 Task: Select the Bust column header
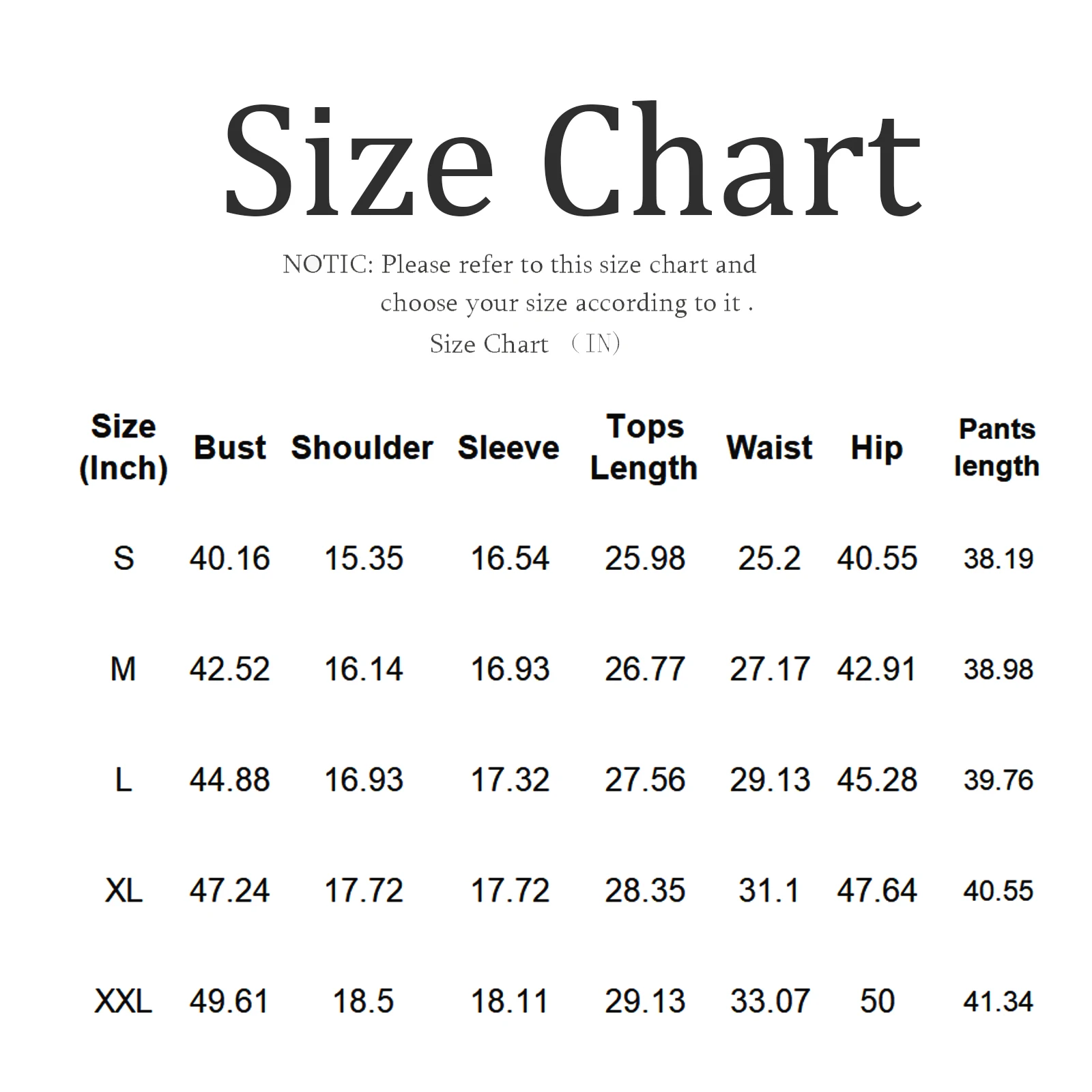point(230,448)
